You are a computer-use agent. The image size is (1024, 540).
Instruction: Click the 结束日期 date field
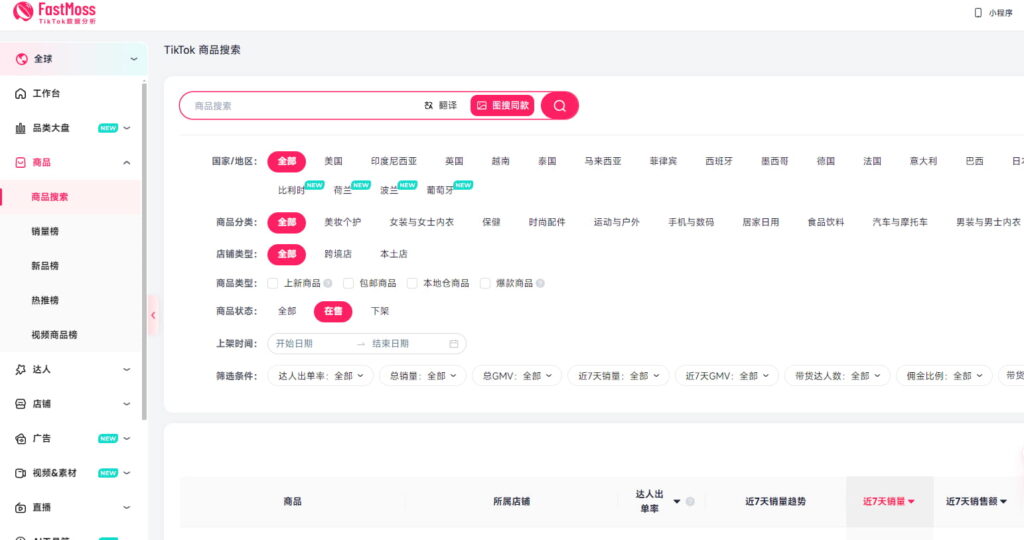406,343
